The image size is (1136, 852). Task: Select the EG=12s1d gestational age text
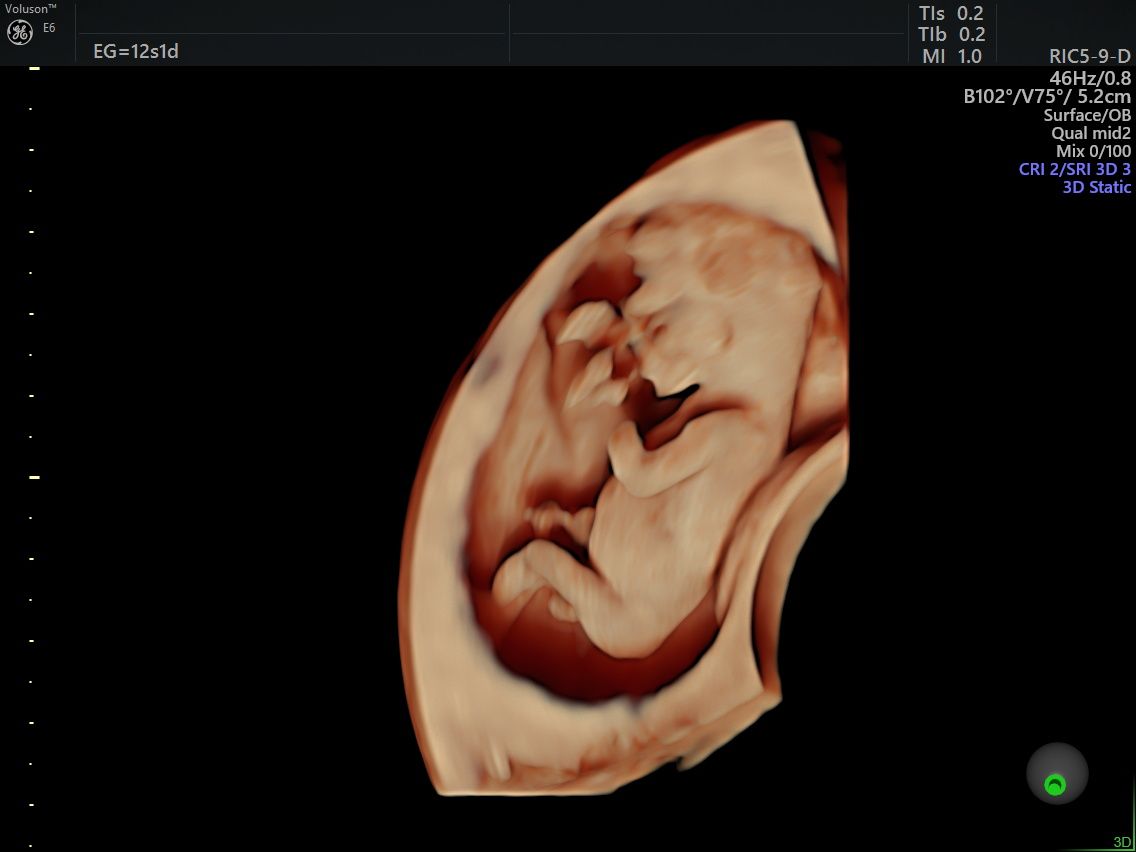136,51
